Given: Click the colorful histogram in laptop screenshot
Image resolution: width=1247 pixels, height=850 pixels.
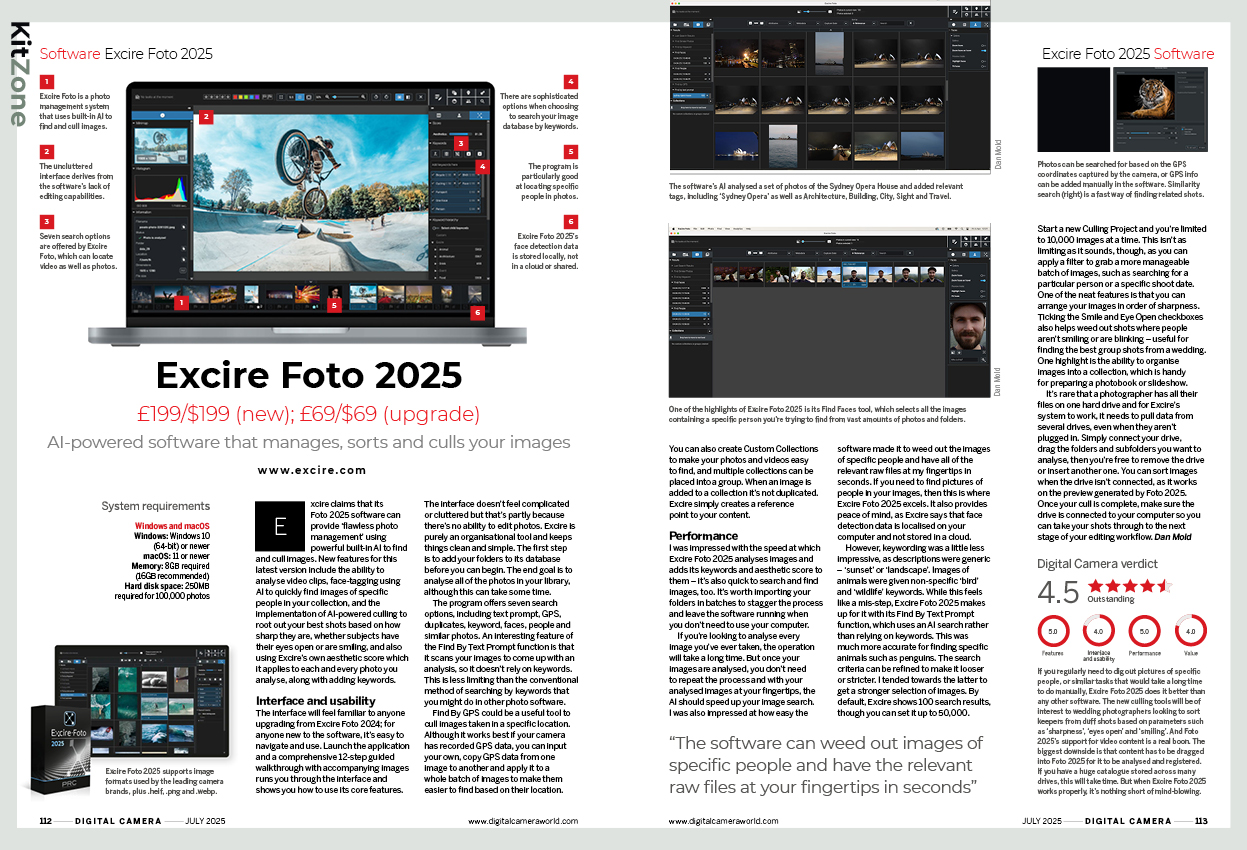Looking at the screenshot, I should coord(161,189).
